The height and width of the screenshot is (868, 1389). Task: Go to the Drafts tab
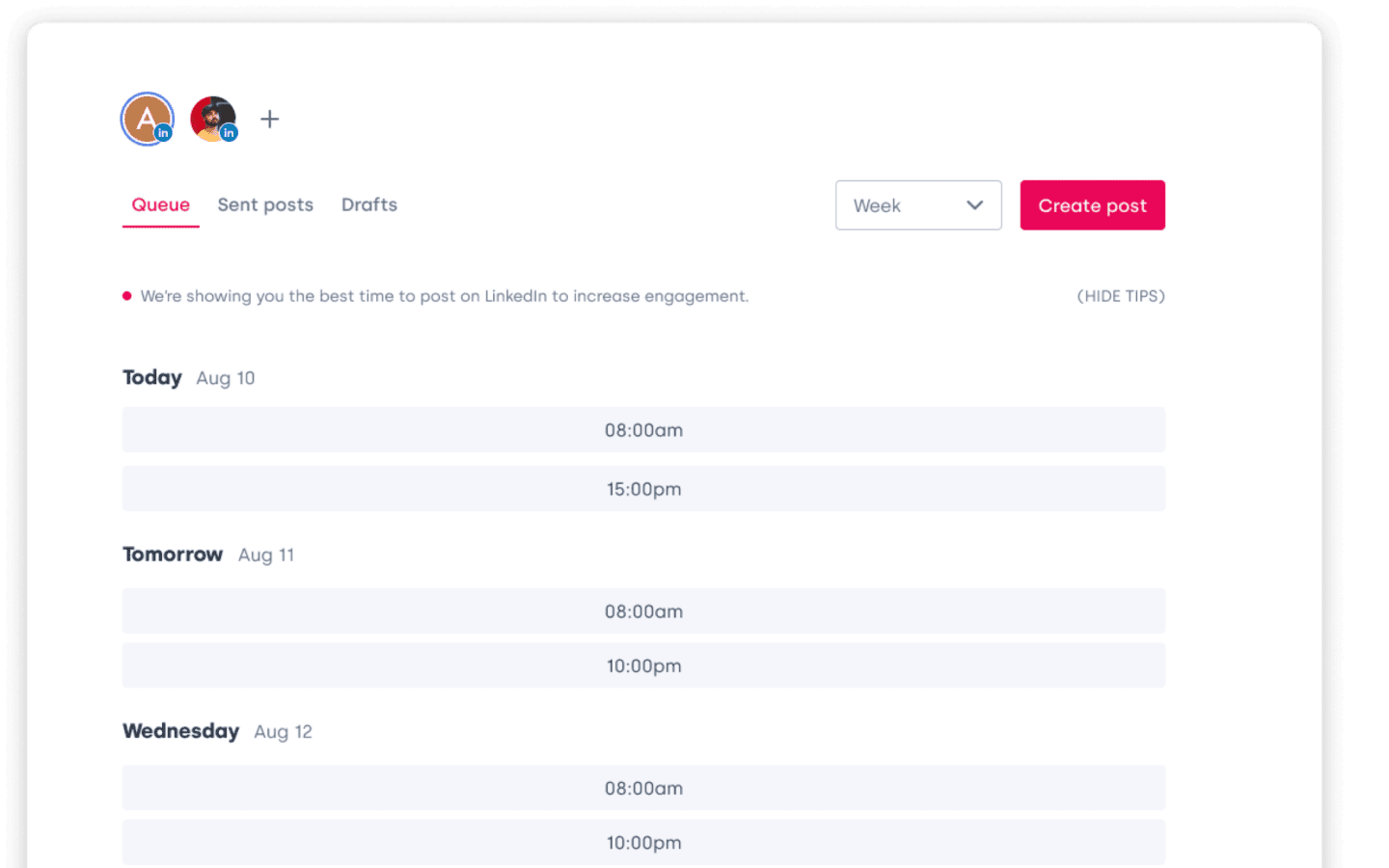369,204
